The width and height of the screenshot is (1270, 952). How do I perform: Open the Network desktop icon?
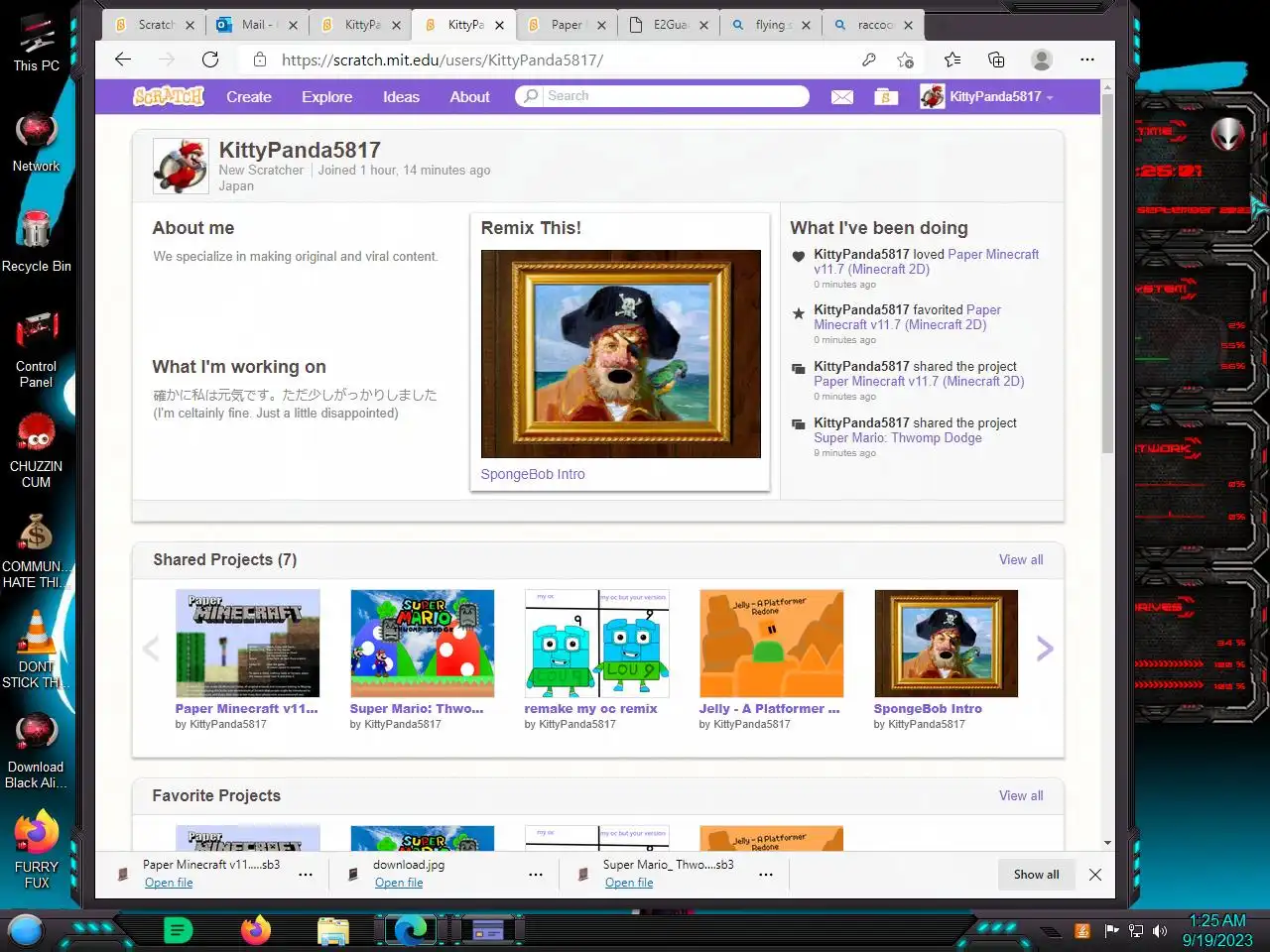coord(37,142)
